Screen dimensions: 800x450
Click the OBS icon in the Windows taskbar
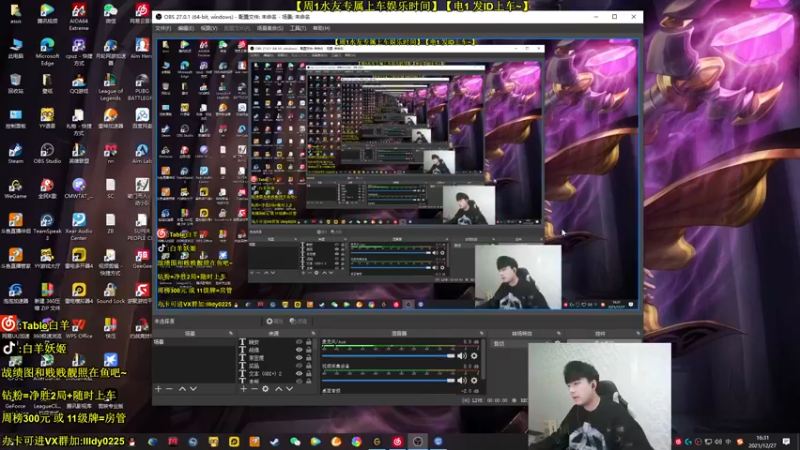pos(417,442)
